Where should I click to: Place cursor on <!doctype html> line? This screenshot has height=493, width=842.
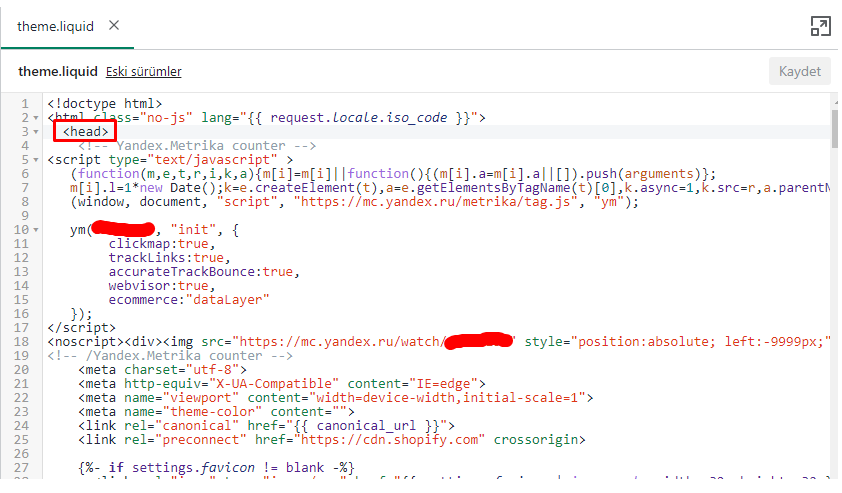pyautogui.click(x=105, y=103)
